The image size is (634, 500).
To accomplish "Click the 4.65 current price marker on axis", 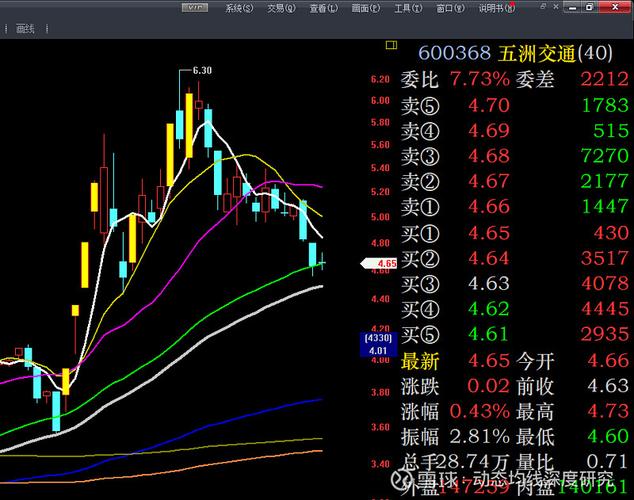I will [379, 264].
